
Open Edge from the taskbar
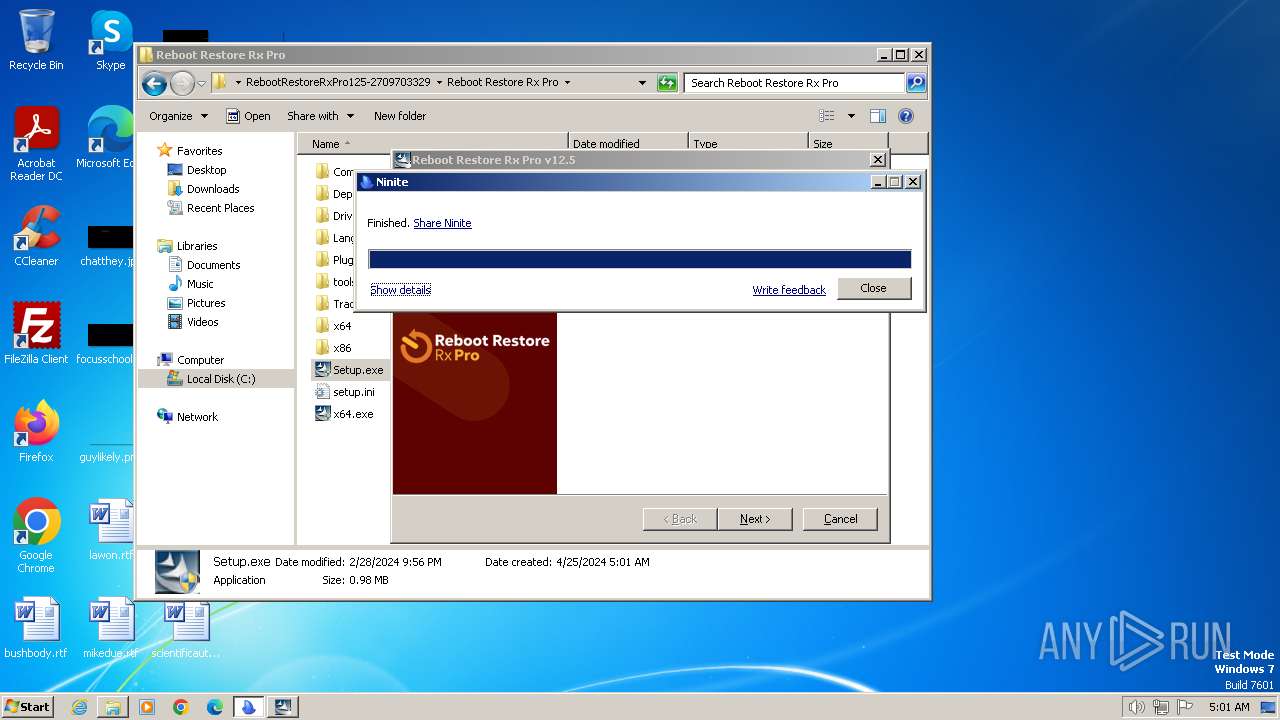(215, 707)
